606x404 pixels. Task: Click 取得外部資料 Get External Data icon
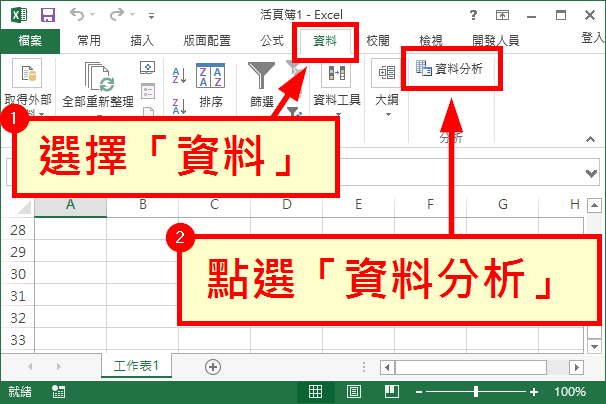coord(27,73)
